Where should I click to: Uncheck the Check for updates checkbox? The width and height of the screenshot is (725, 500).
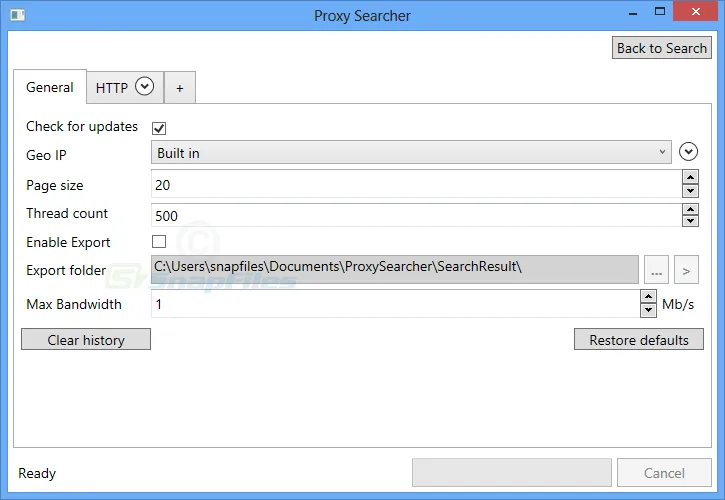(159, 128)
